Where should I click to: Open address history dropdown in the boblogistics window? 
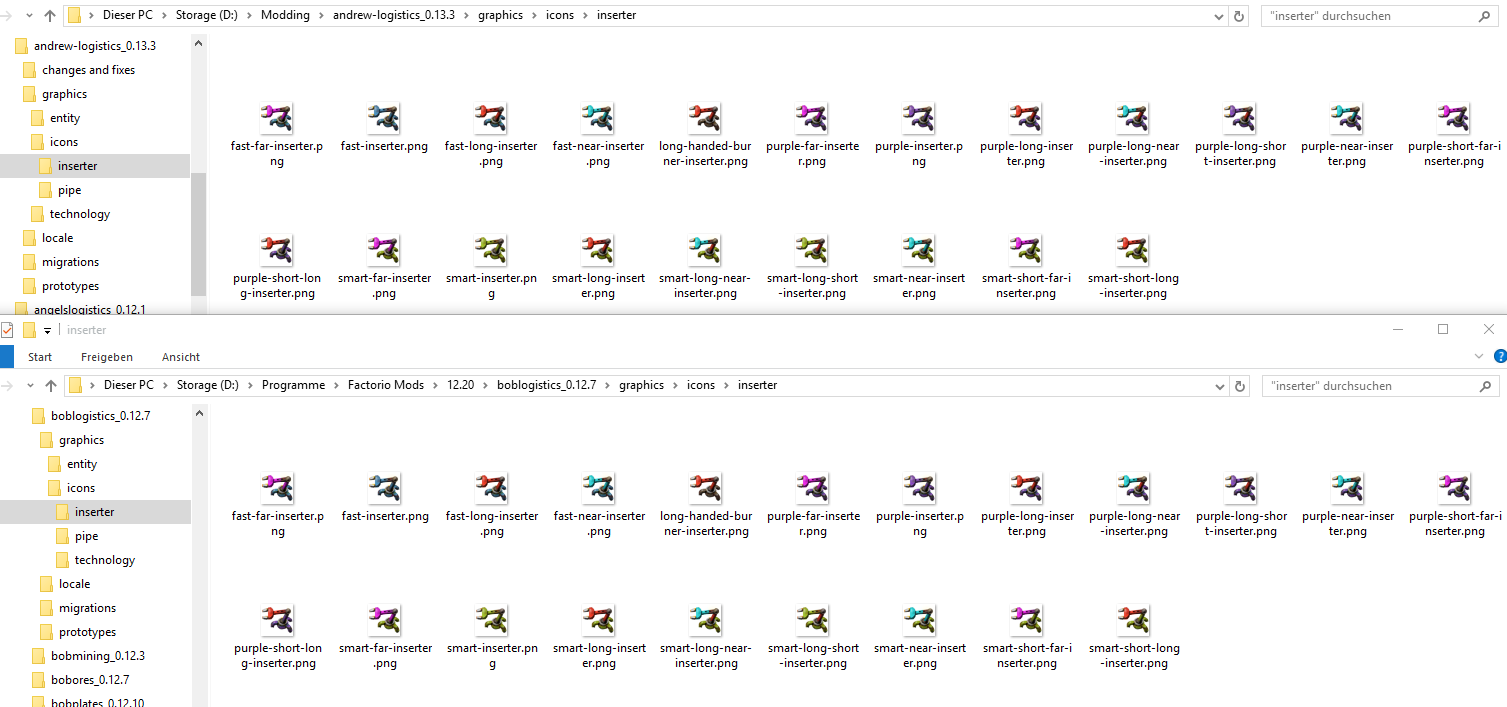point(1218,386)
